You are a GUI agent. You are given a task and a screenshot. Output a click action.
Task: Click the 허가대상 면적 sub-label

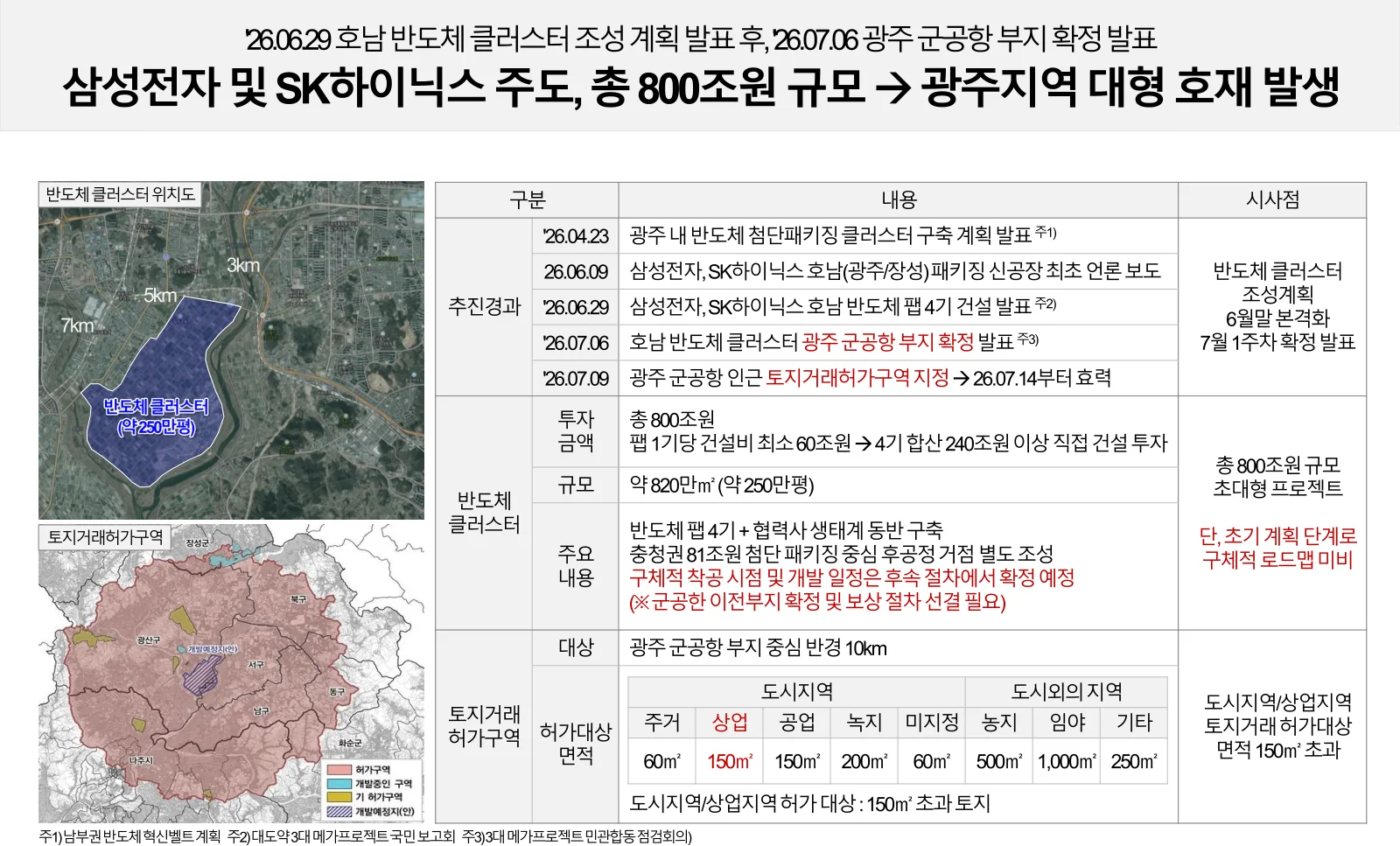point(576,744)
